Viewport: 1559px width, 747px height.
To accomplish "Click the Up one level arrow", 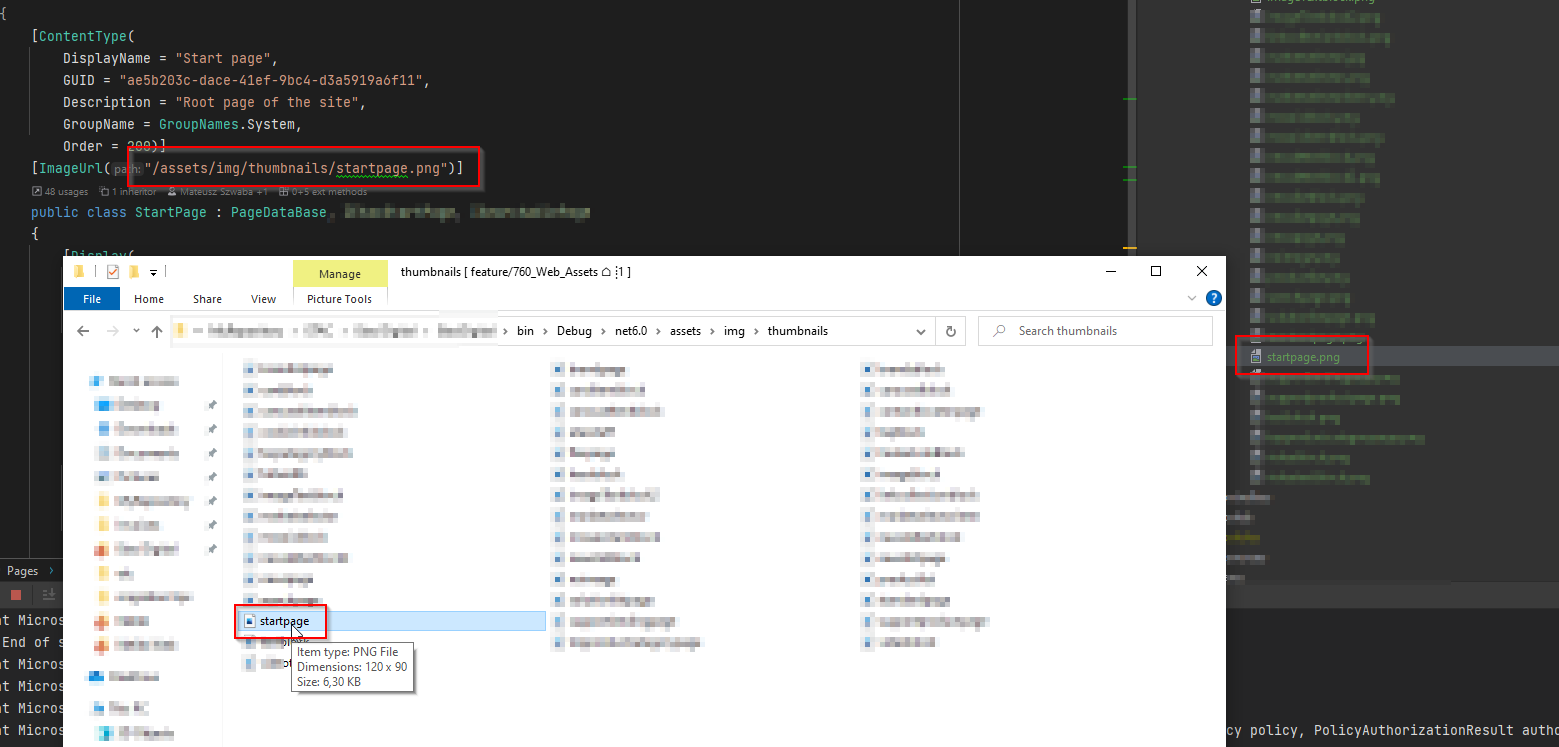I will tap(156, 331).
